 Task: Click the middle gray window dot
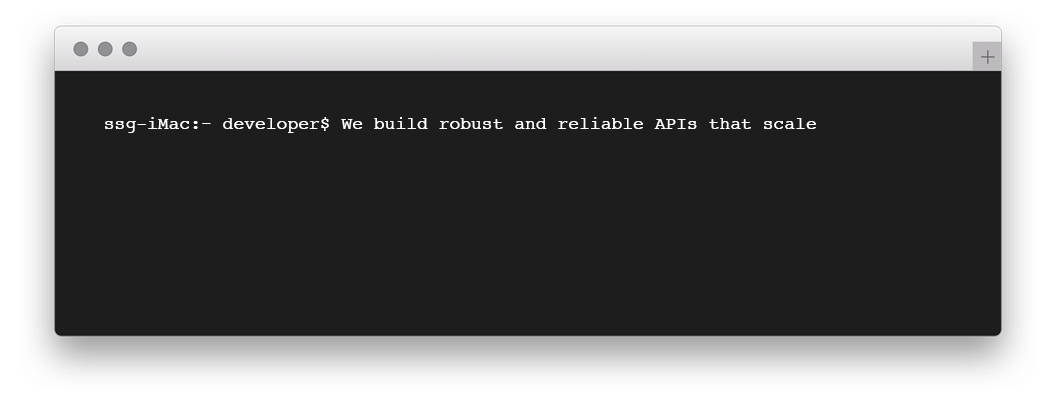click(x=105, y=49)
